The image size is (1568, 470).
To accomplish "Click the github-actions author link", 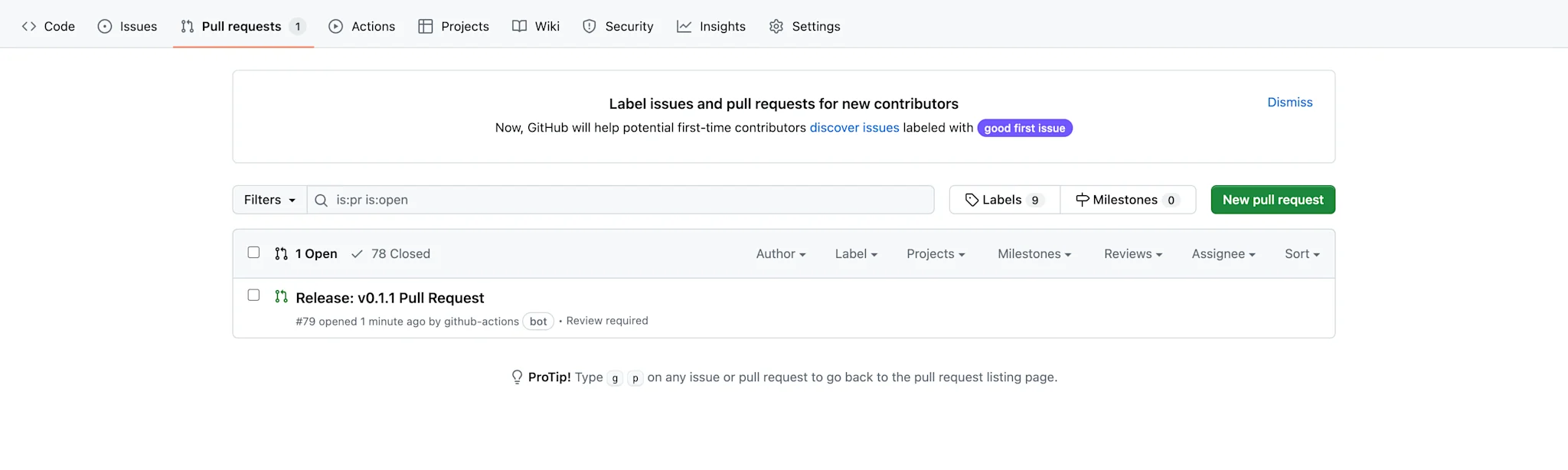I will pyautogui.click(x=482, y=321).
